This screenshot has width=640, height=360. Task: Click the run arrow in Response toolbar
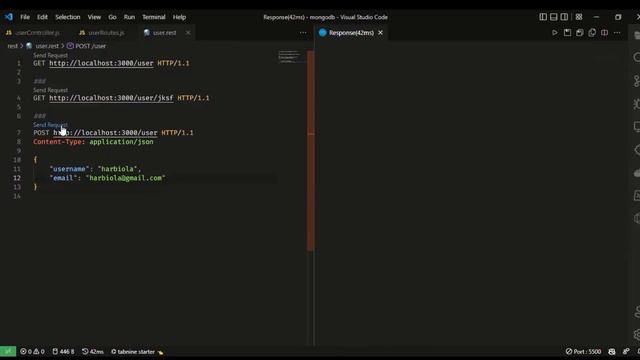pos(555,33)
